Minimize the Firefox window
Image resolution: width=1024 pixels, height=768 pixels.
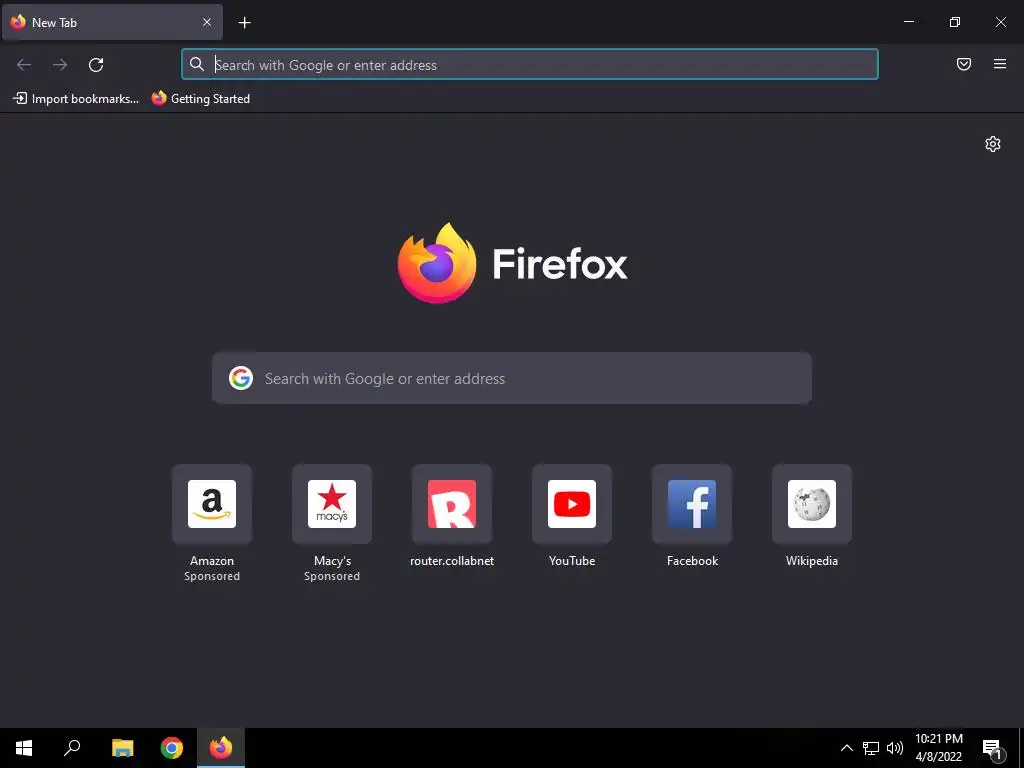click(x=908, y=22)
